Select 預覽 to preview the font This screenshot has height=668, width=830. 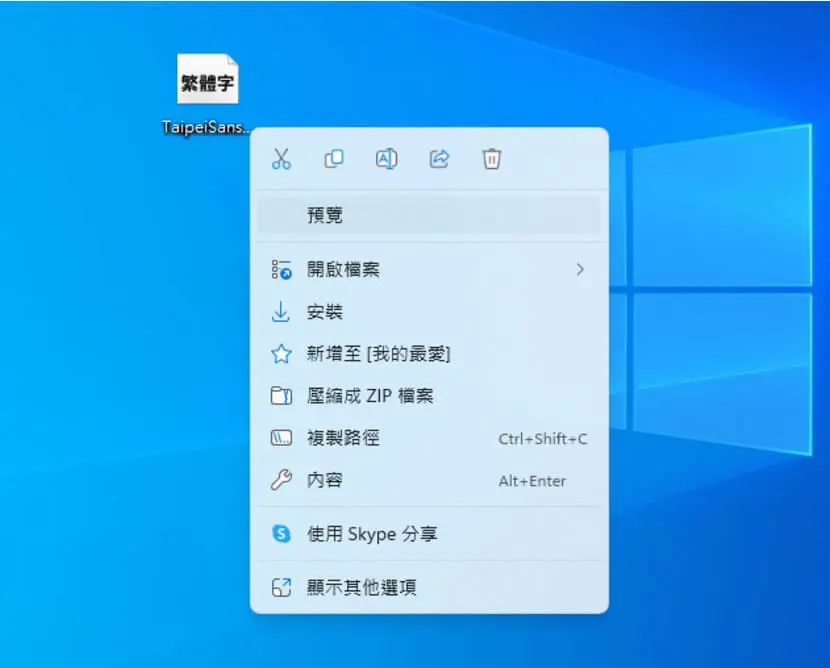(x=429, y=215)
